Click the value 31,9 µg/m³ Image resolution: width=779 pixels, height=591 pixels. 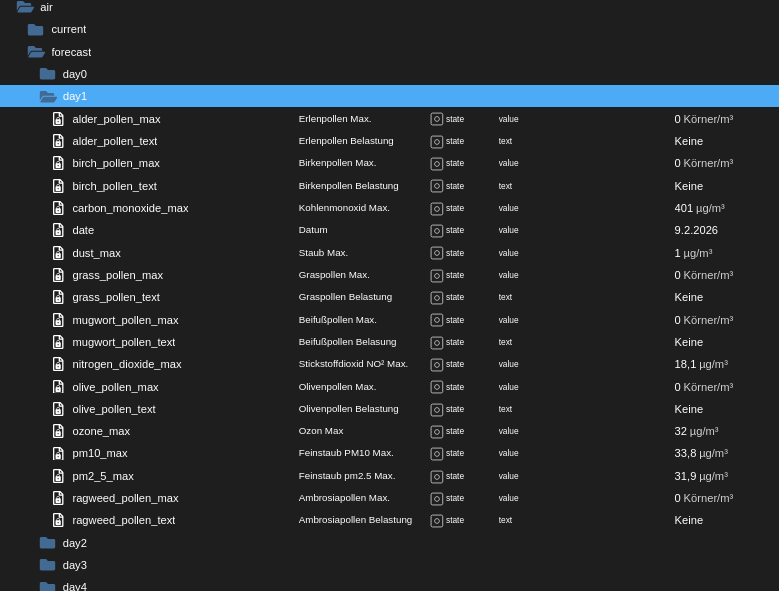tap(701, 476)
